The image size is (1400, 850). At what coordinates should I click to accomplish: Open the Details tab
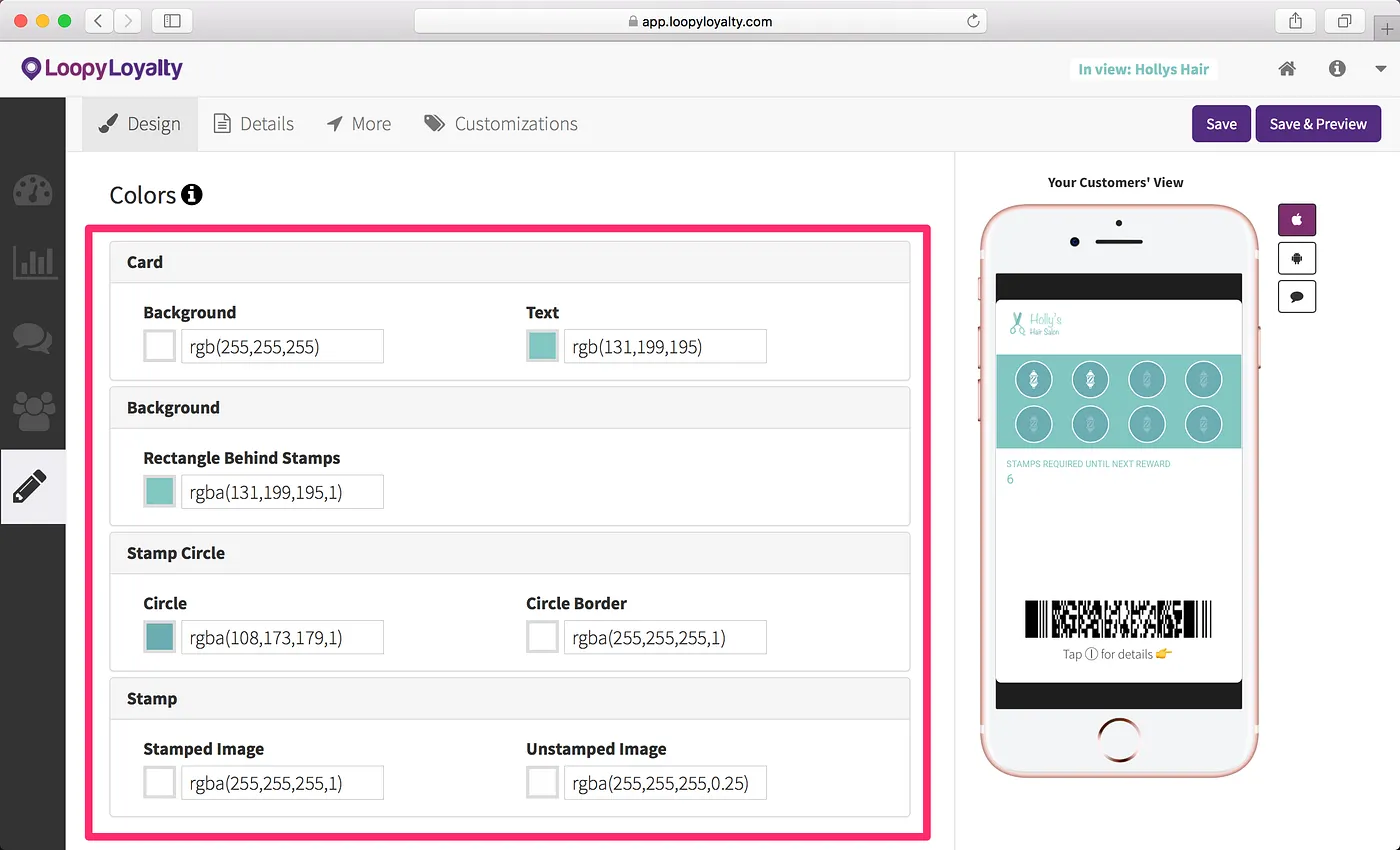pos(254,124)
